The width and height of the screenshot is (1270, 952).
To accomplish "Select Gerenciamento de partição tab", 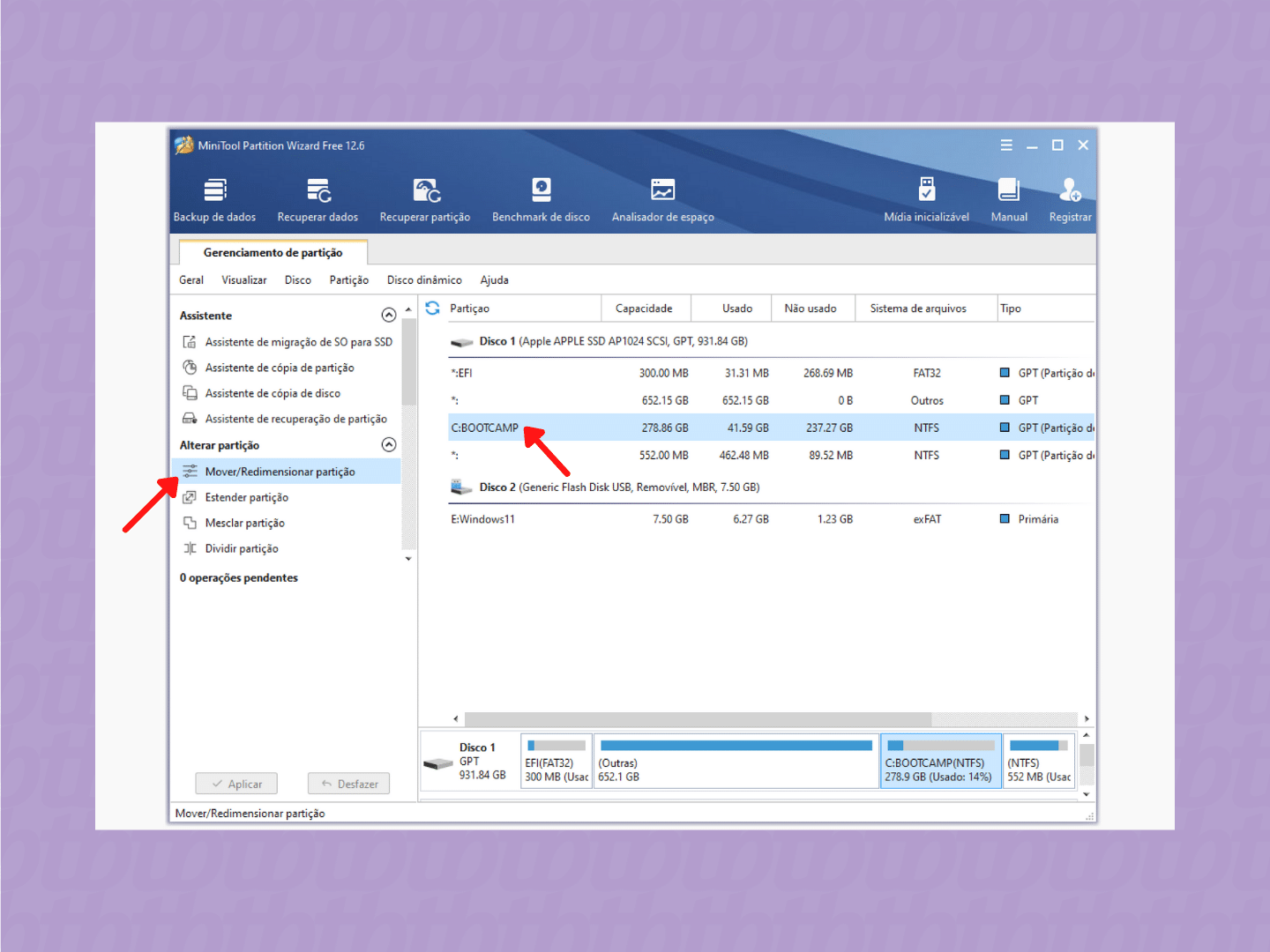I will [273, 252].
